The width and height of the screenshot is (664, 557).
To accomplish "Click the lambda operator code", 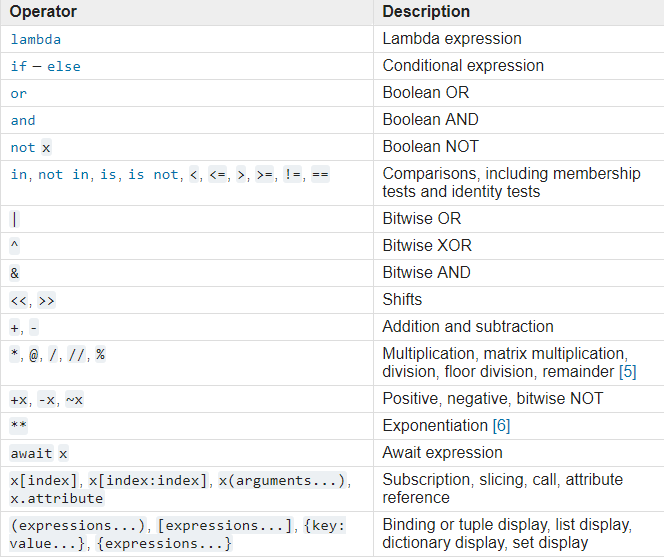I will 35,39.
